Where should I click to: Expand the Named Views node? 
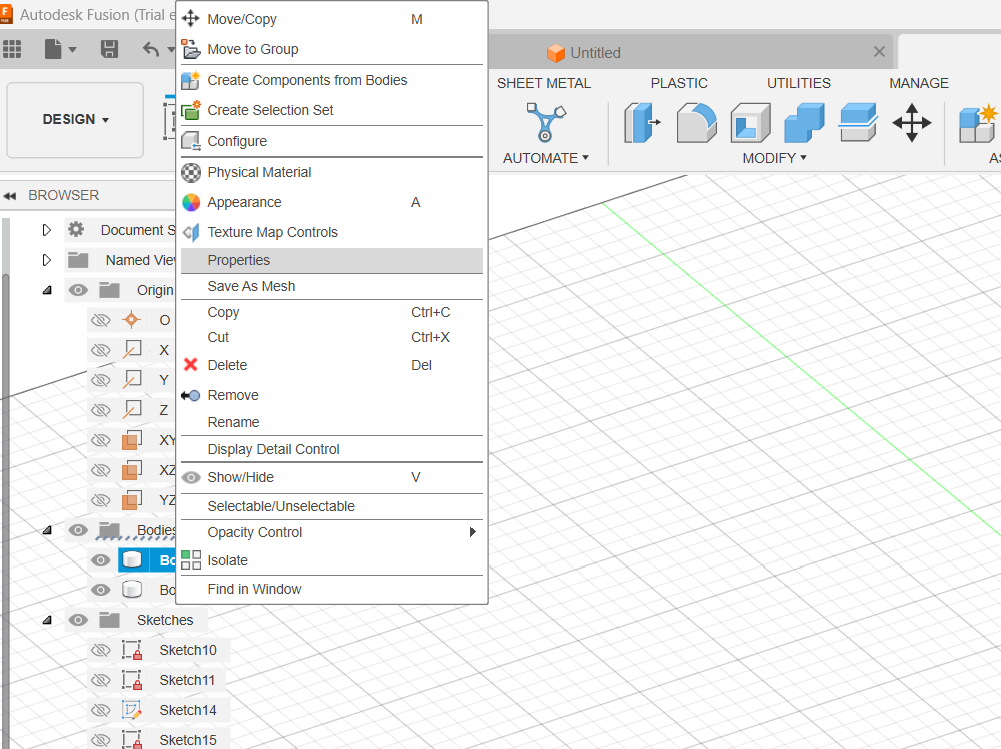(47, 260)
